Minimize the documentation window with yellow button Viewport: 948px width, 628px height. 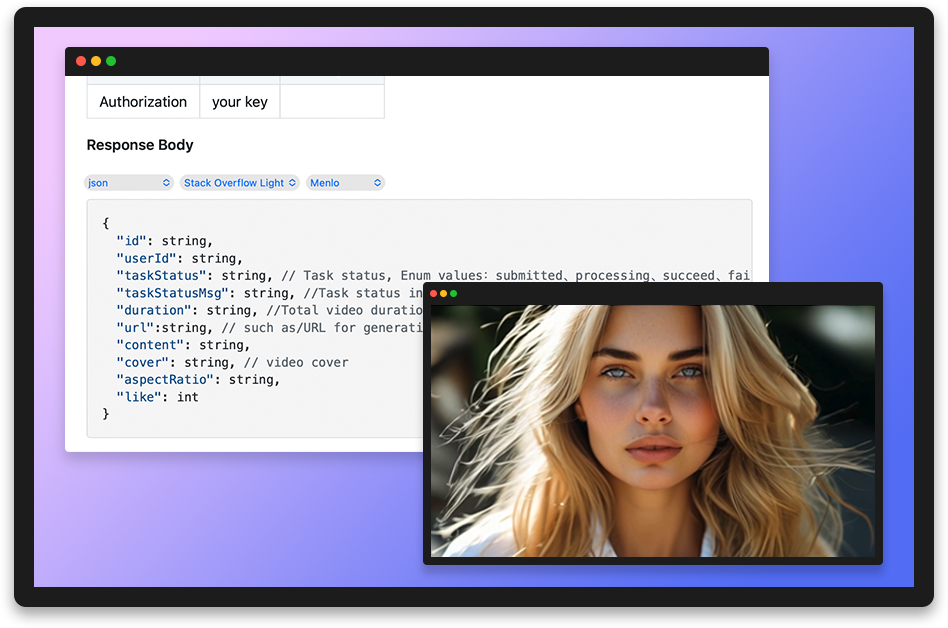96,61
